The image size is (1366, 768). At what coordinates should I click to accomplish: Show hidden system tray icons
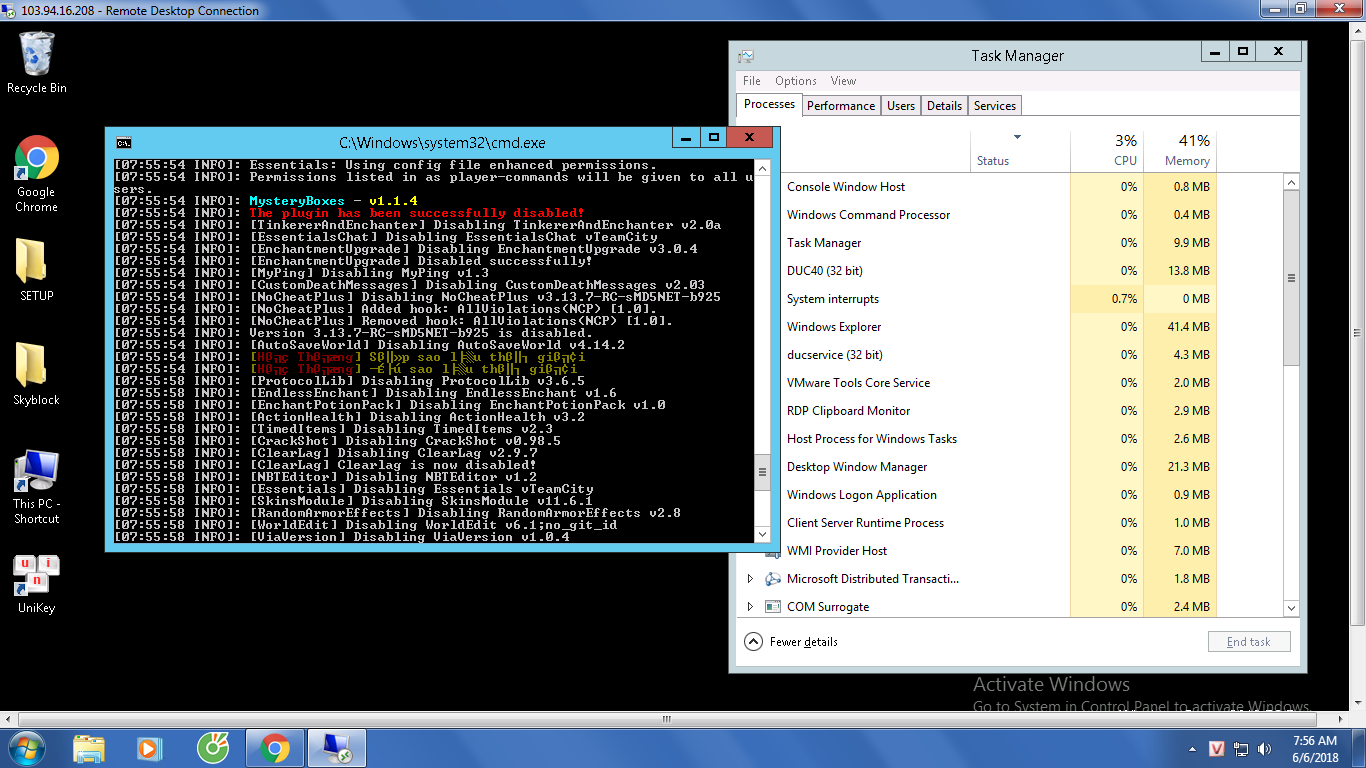[x=1192, y=748]
